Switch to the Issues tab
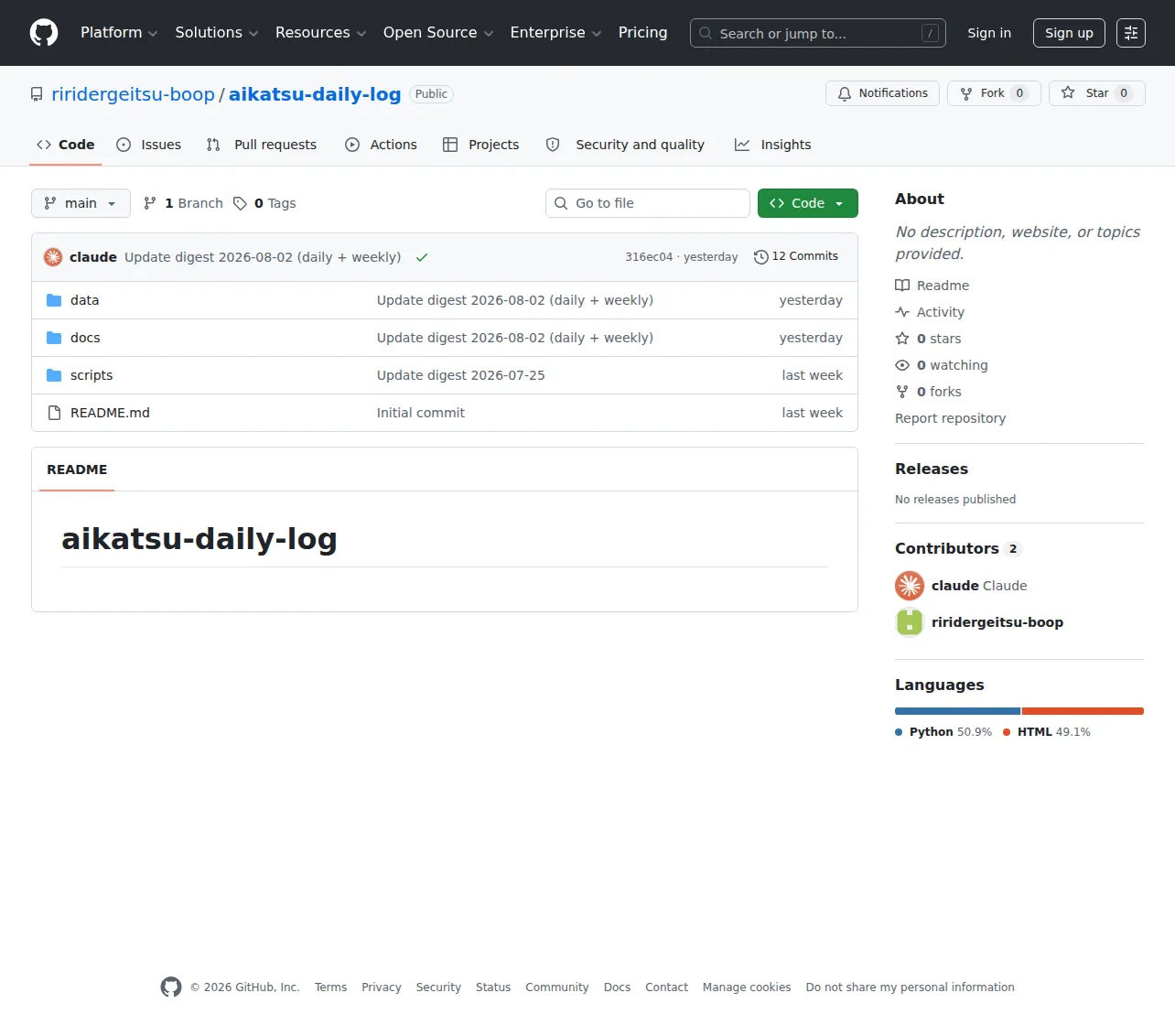1175x1036 pixels. (149, 145)
